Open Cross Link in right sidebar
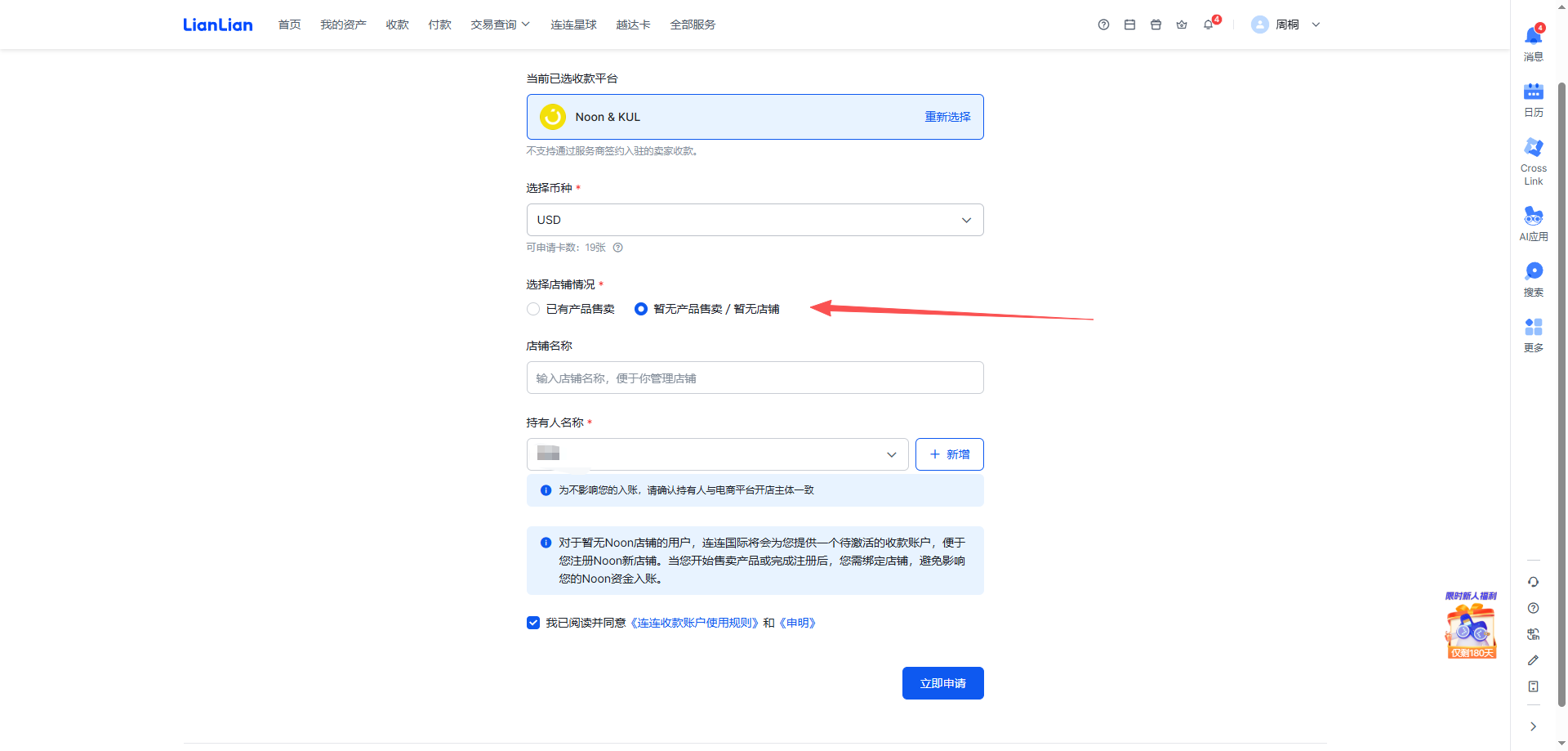This screenshot has width=1568, height=751. pos(1534,161)
